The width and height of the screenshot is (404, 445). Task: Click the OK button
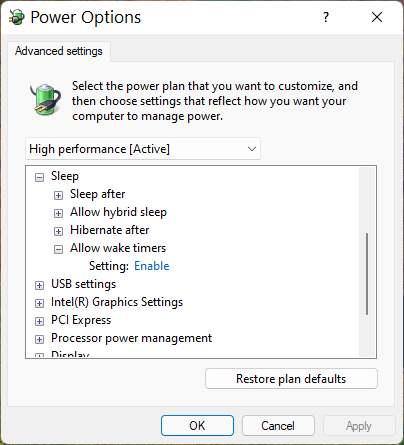click(197, 426)
